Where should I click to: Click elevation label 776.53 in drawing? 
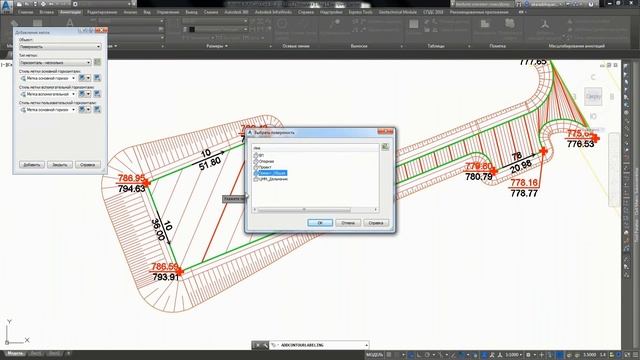pos(580,144)
